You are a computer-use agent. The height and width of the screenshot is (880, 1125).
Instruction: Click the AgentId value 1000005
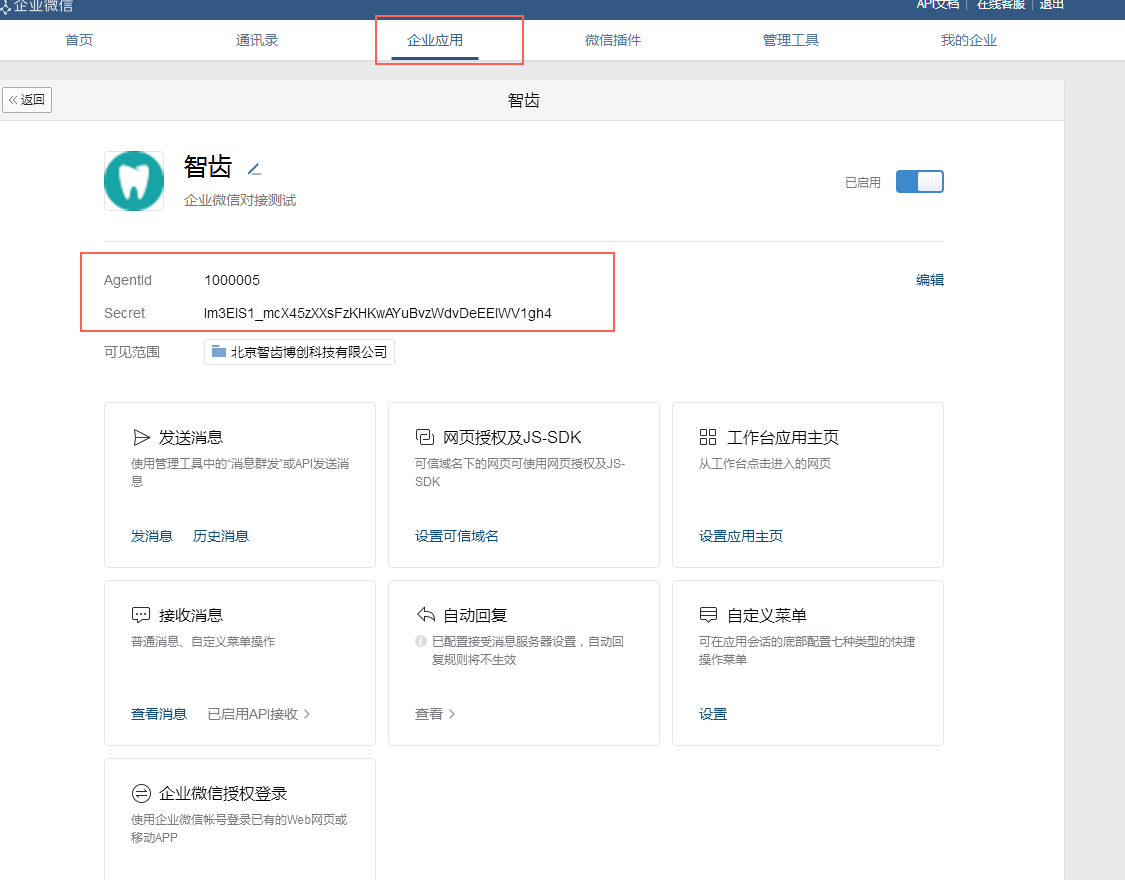[232, 280]
